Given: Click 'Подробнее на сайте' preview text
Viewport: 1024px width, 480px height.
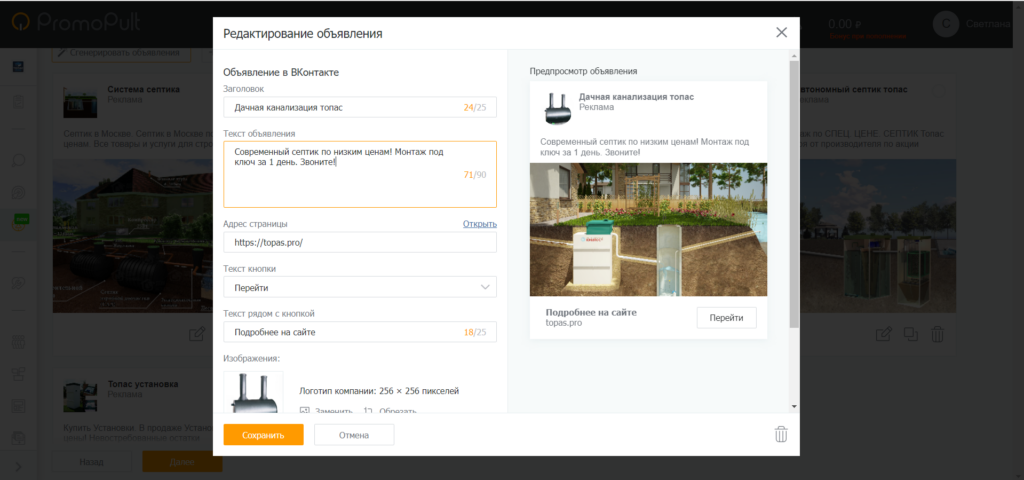Looking at the screenshot, I should coord(591,312).
